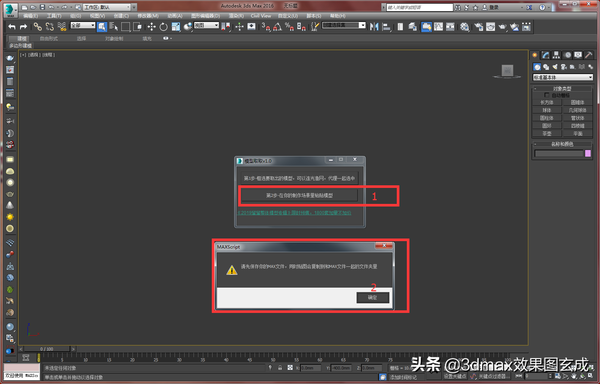Click the Unlink Selection icon
The image size is (600, 384).
tap(49, 27)
